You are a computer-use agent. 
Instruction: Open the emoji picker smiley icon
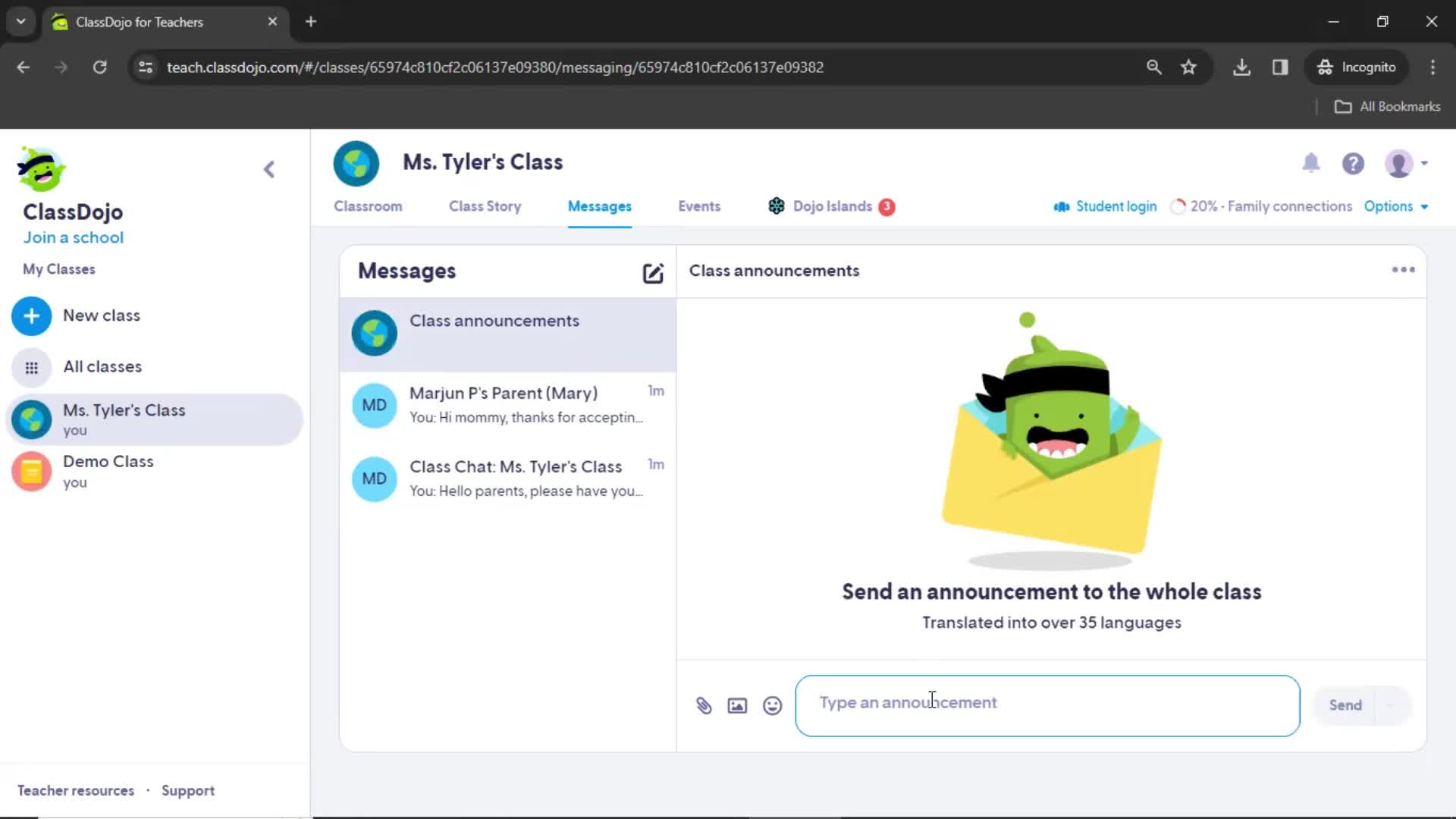[x=772, y=706]
